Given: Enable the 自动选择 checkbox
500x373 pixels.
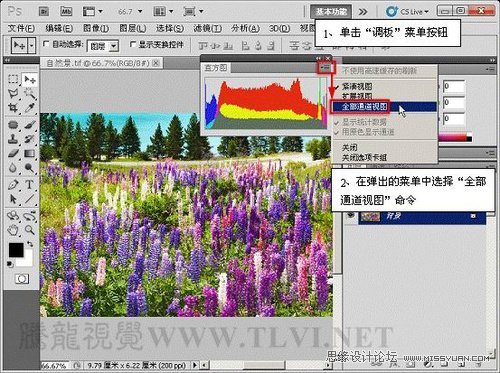Looking at the screenshot, I should pos(46,44).
